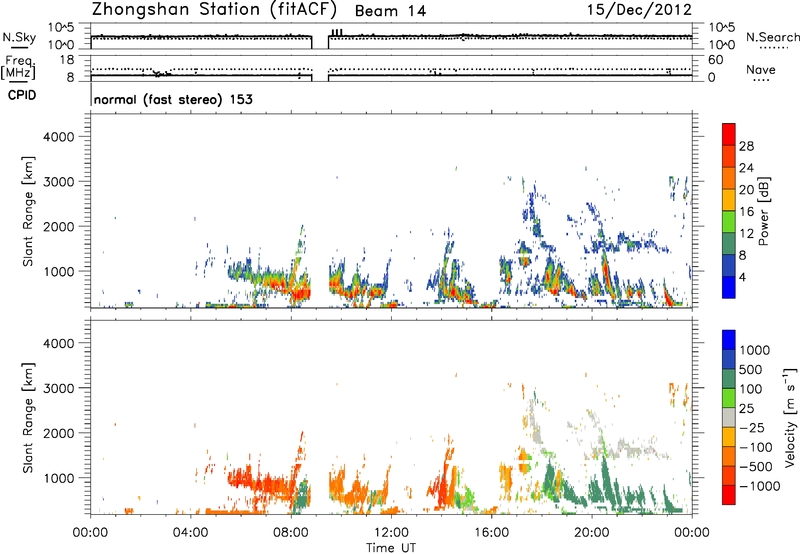
Task: Click the red velocity segment below -1000
Action: [729, 495]
